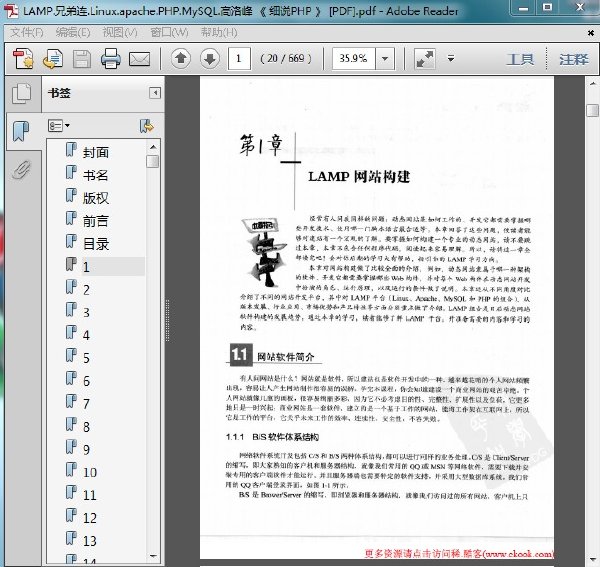Select bookmark 8
Image resolution: width=600 pixels, height=567 pixels.
point(86,427)
